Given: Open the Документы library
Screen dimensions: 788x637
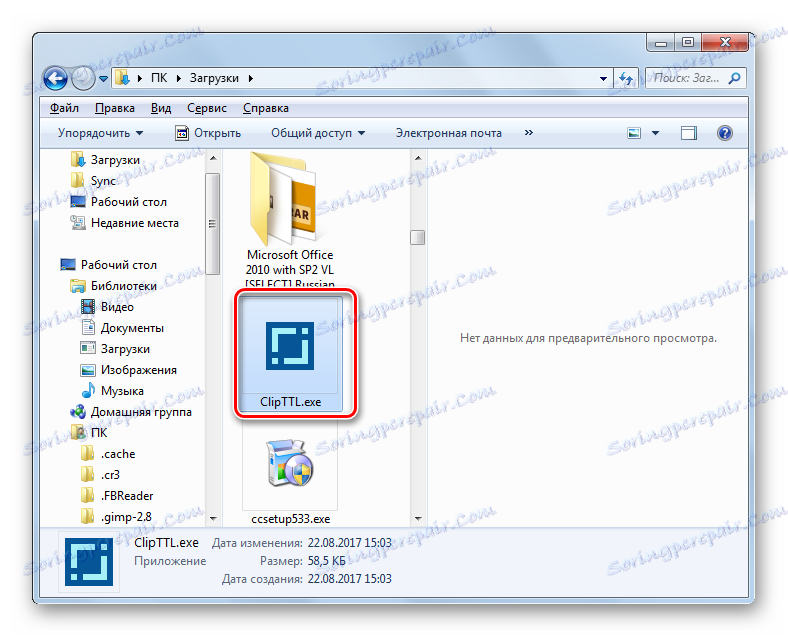Looking at the screenshot, I should click(132, 328).
